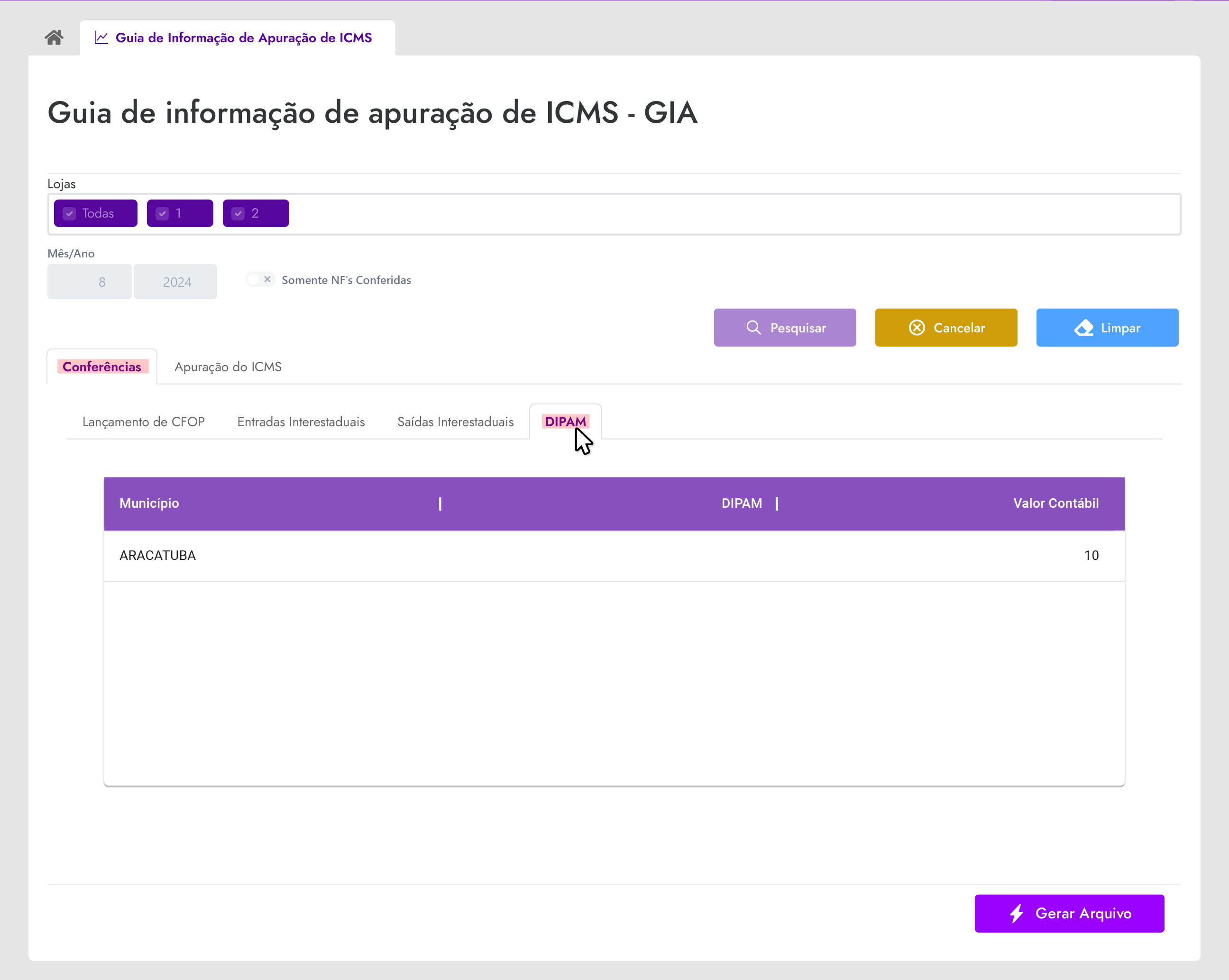Click the magnifier icon on Pesquisar
This screenshot has width=1229, height=980.
click(753, 328)
